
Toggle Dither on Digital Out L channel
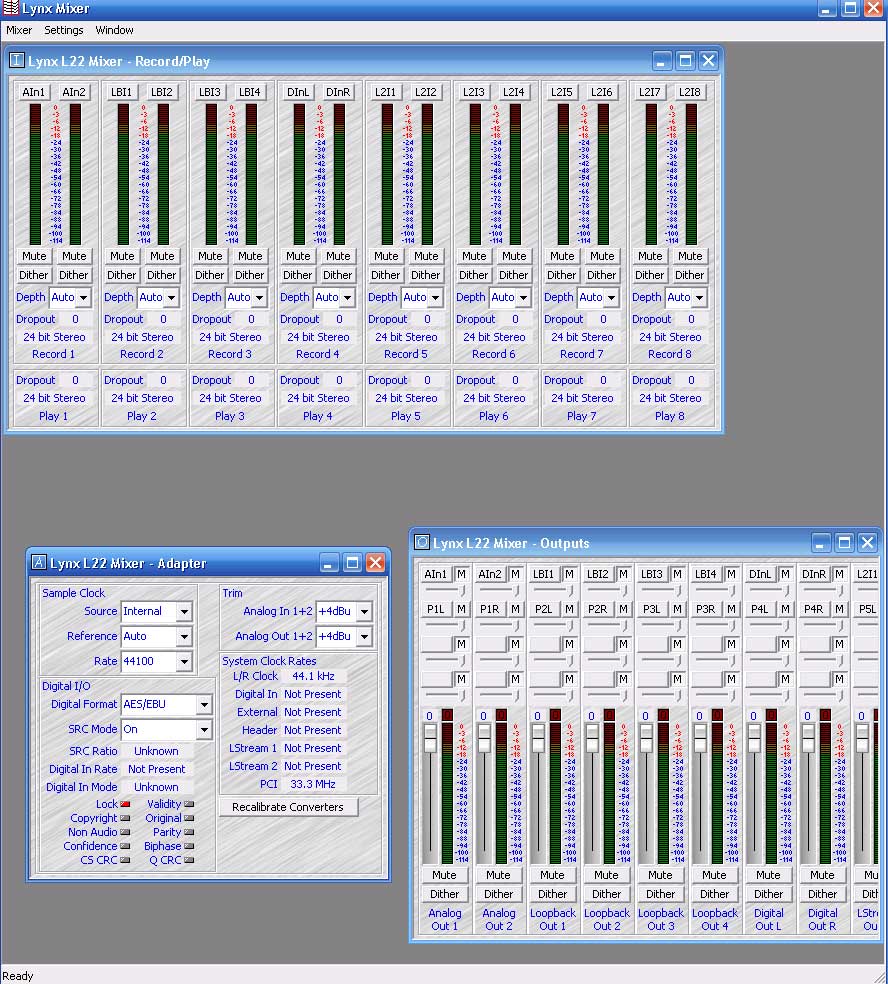pyautogui.click(x=768, y=894)
